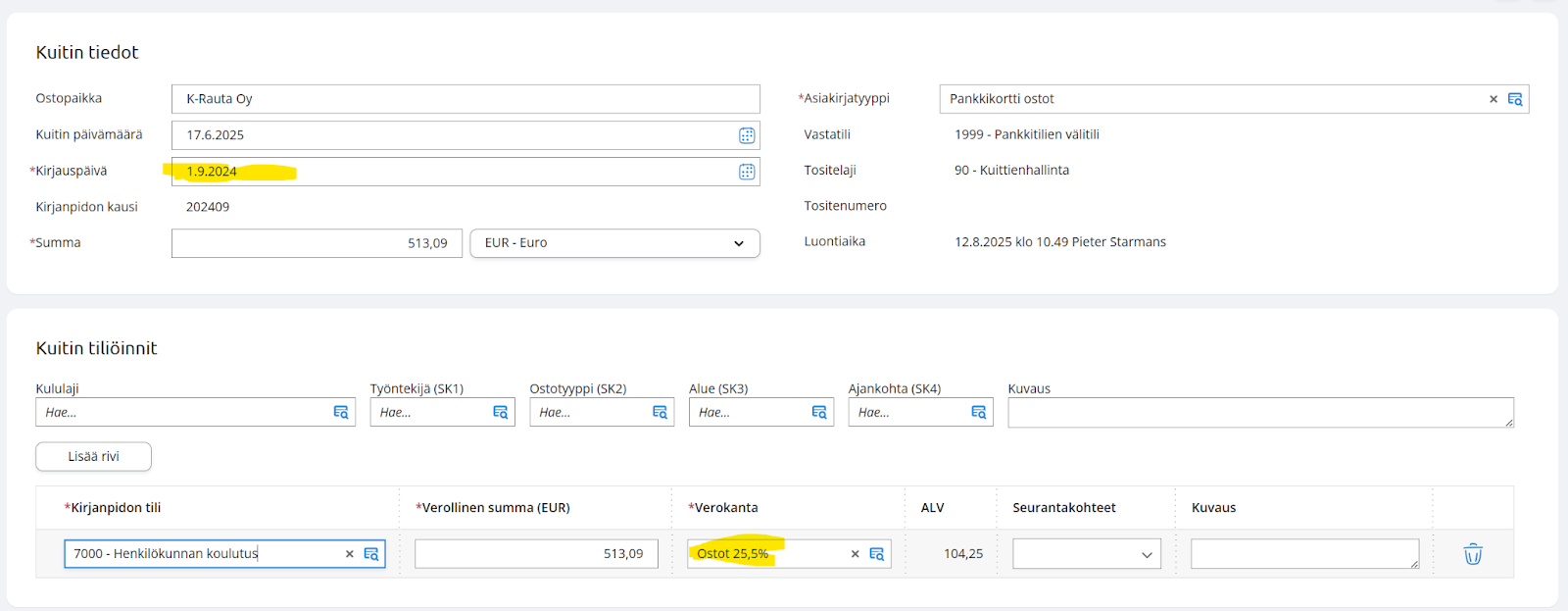Click the Summa field 513,09
This screenshot has height=611, width=1568.
(x=317, y=243)
